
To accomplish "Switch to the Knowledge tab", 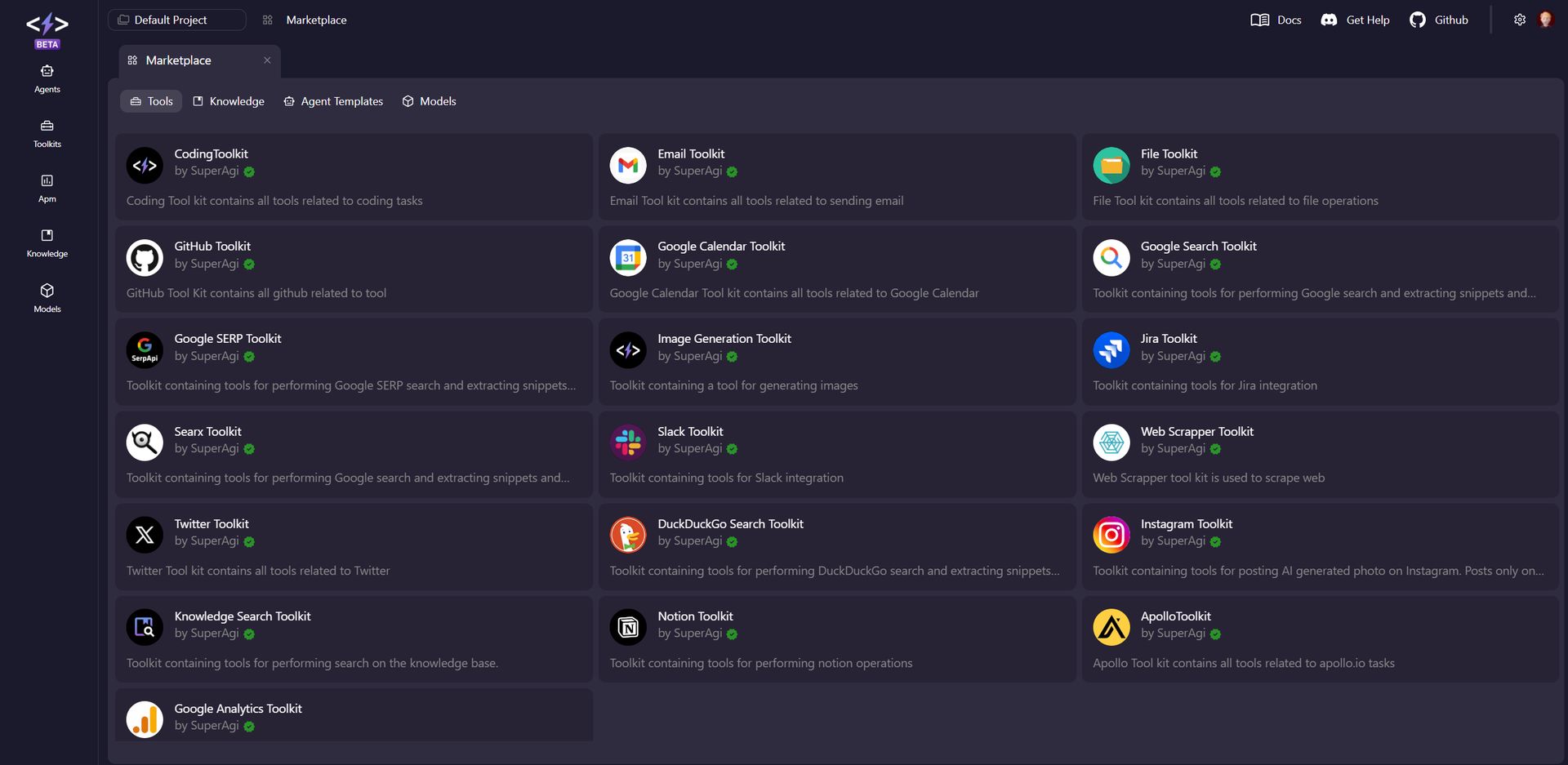I will tap(228, 100).
